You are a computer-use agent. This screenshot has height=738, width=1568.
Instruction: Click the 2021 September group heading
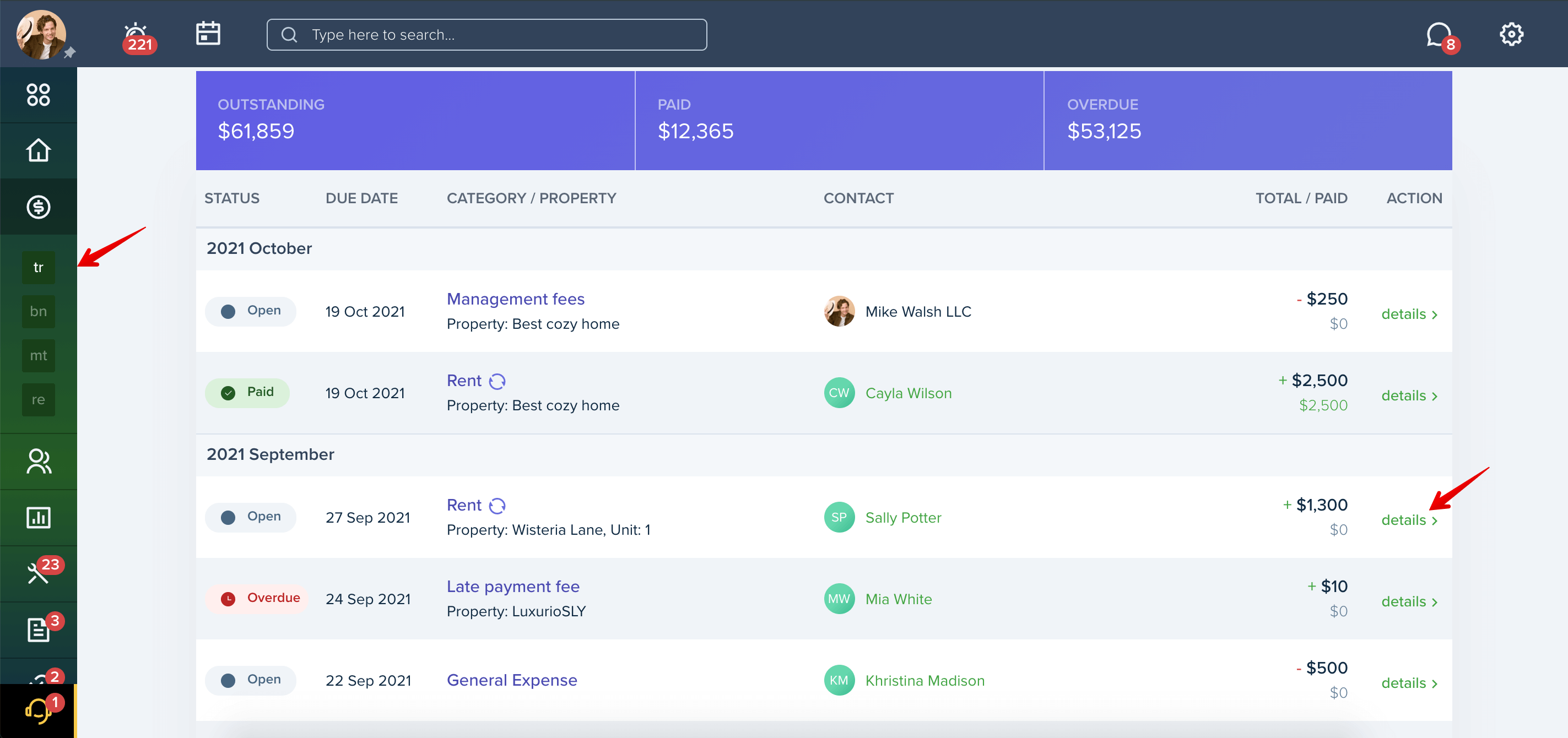(x=271, y=454)
